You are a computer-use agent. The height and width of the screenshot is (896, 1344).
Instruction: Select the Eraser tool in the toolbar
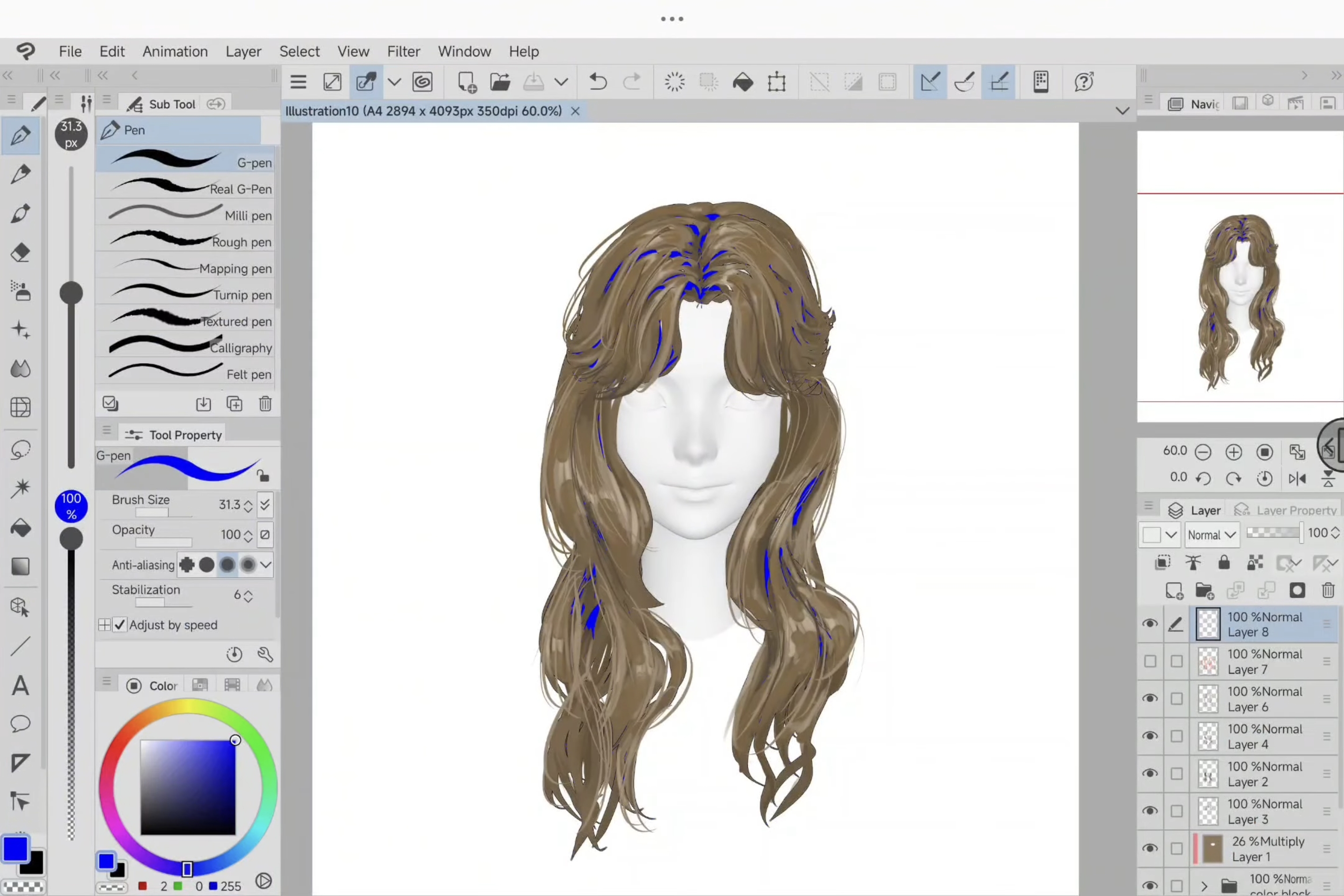[x=21, y=253]
